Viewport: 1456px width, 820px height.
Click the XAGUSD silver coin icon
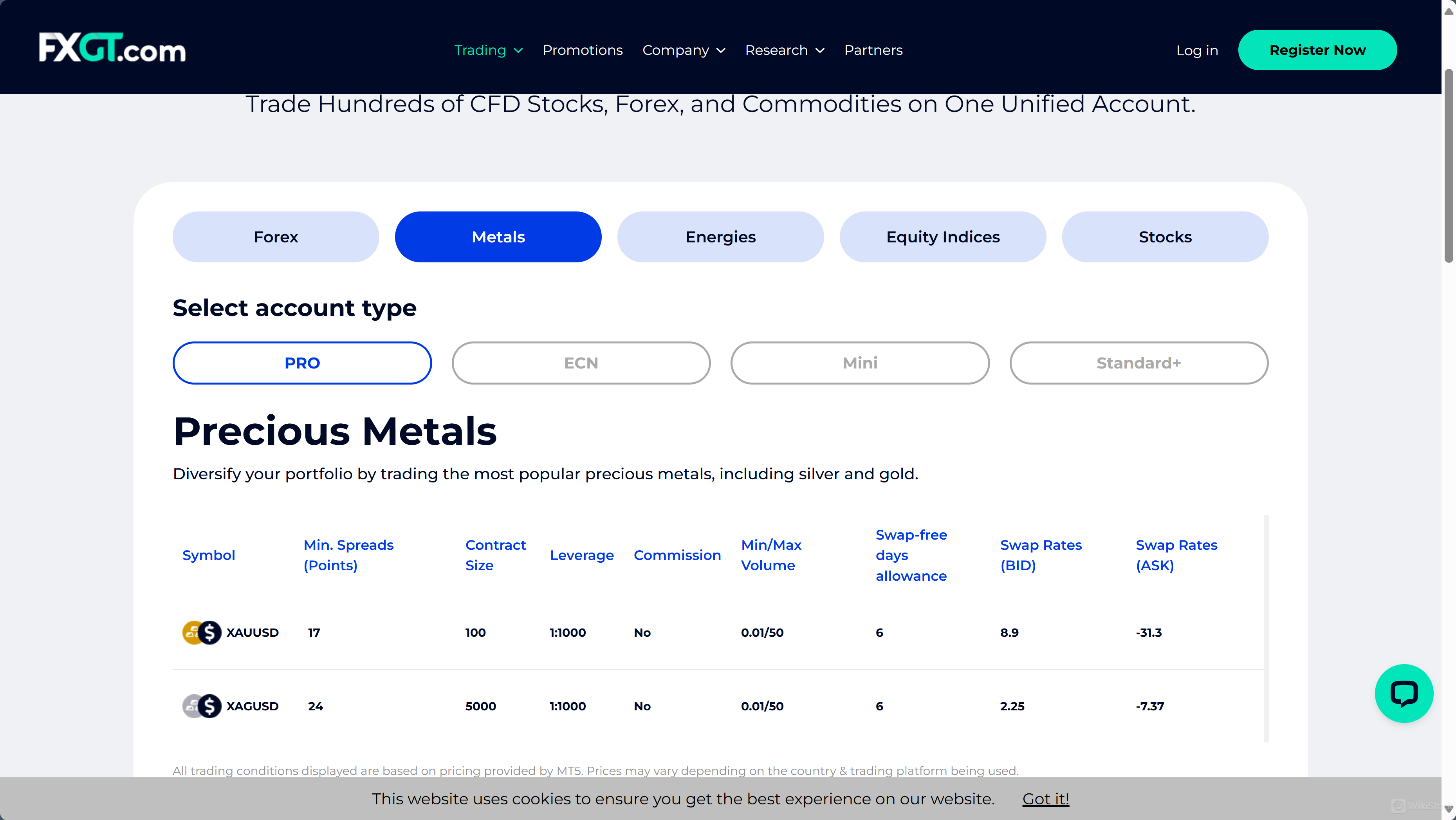pos(201,706)
